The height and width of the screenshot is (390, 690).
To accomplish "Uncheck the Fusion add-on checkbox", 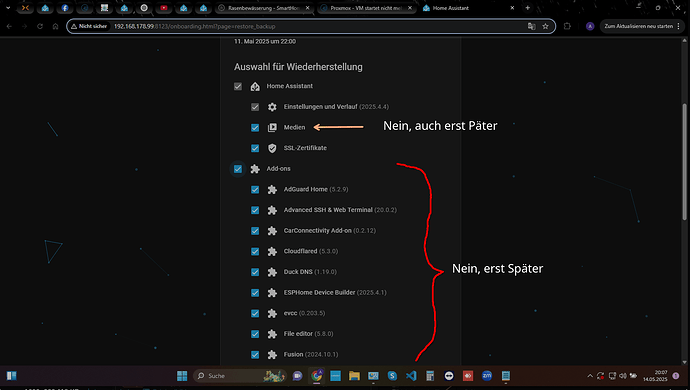I will pyautogui.click(x=255, y=355).
